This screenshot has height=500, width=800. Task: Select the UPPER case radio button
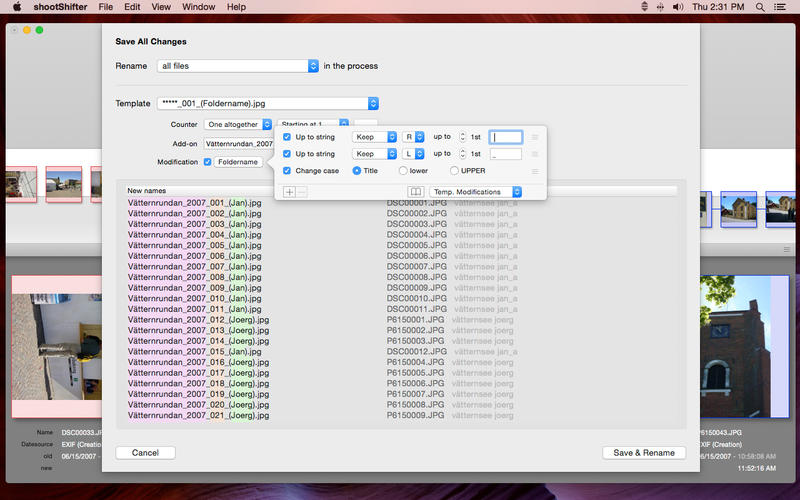pyautogui.click(x=454, y=171)
